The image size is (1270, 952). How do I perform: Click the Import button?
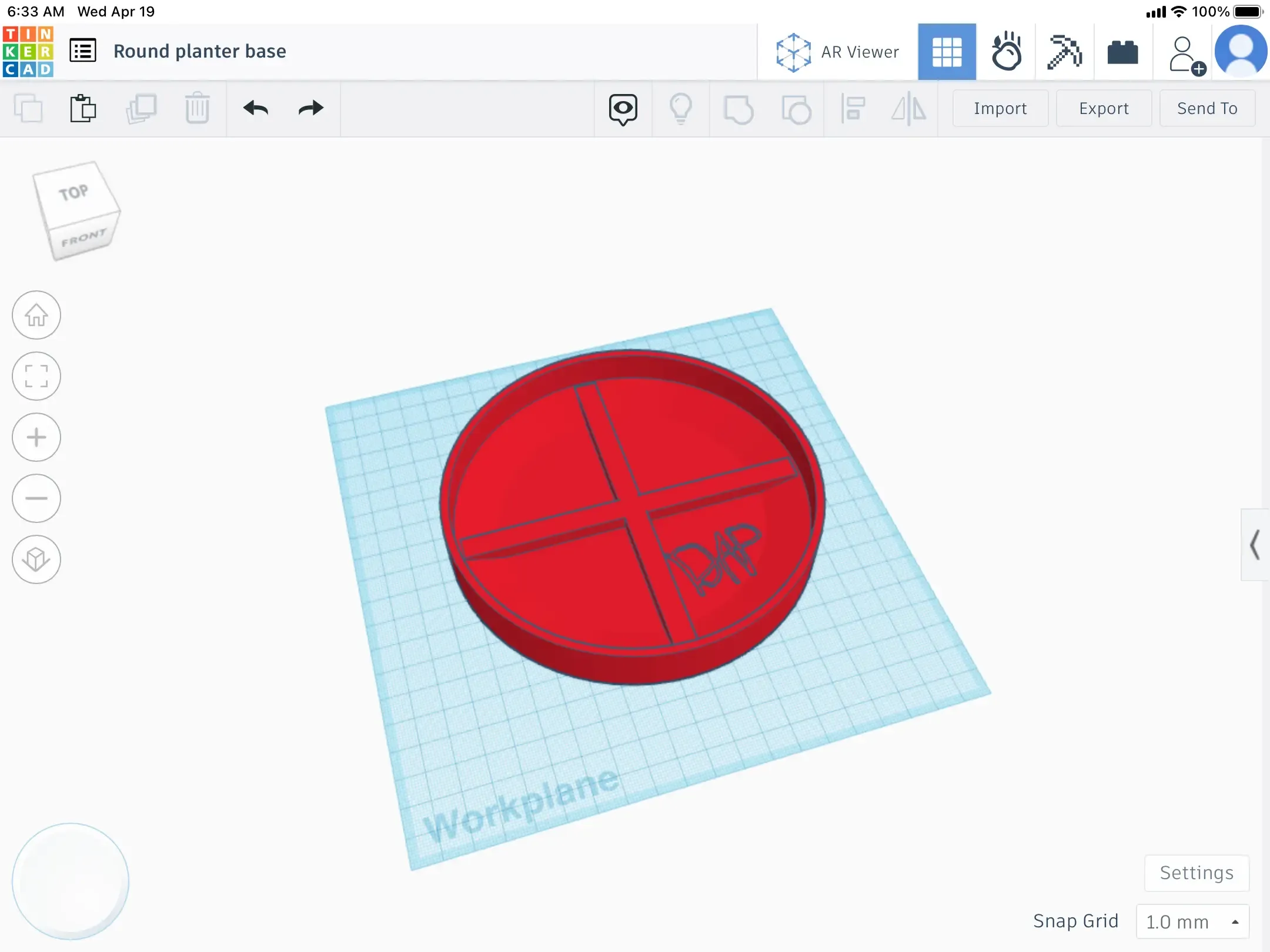click(1000, 108)
